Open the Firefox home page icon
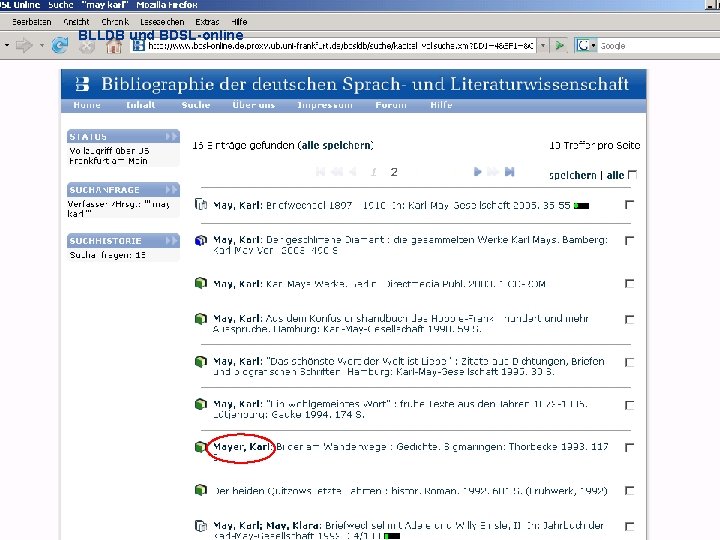 [114, 46]
